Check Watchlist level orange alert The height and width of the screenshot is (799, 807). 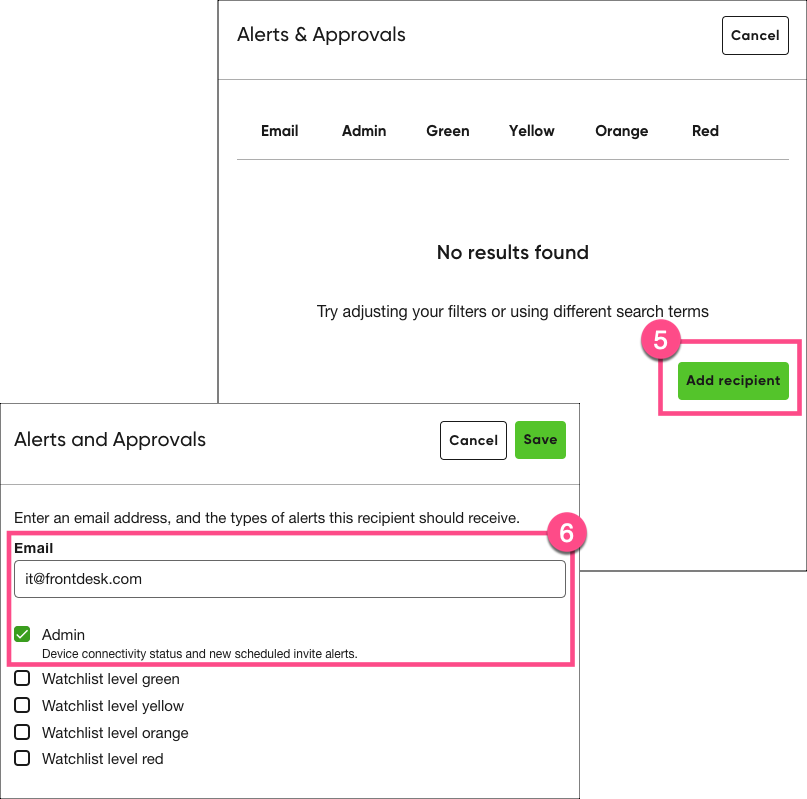coord(23,732)
